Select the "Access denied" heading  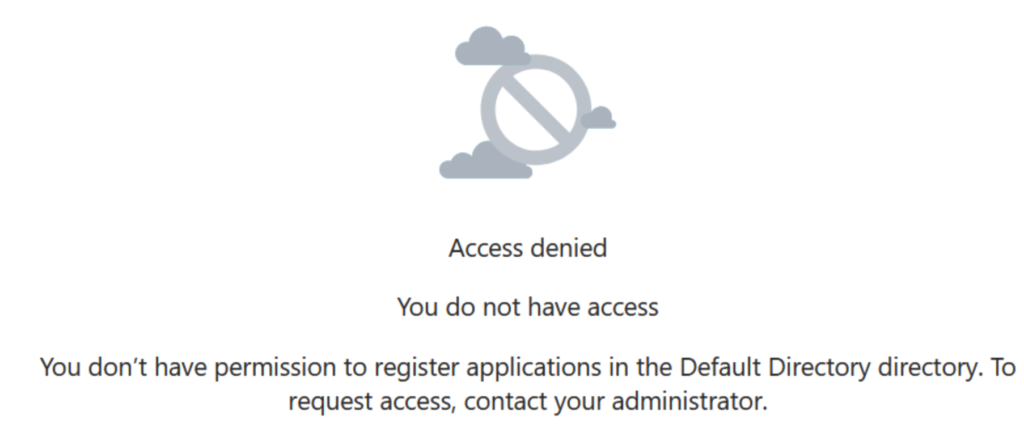click(x=528, y=248)
